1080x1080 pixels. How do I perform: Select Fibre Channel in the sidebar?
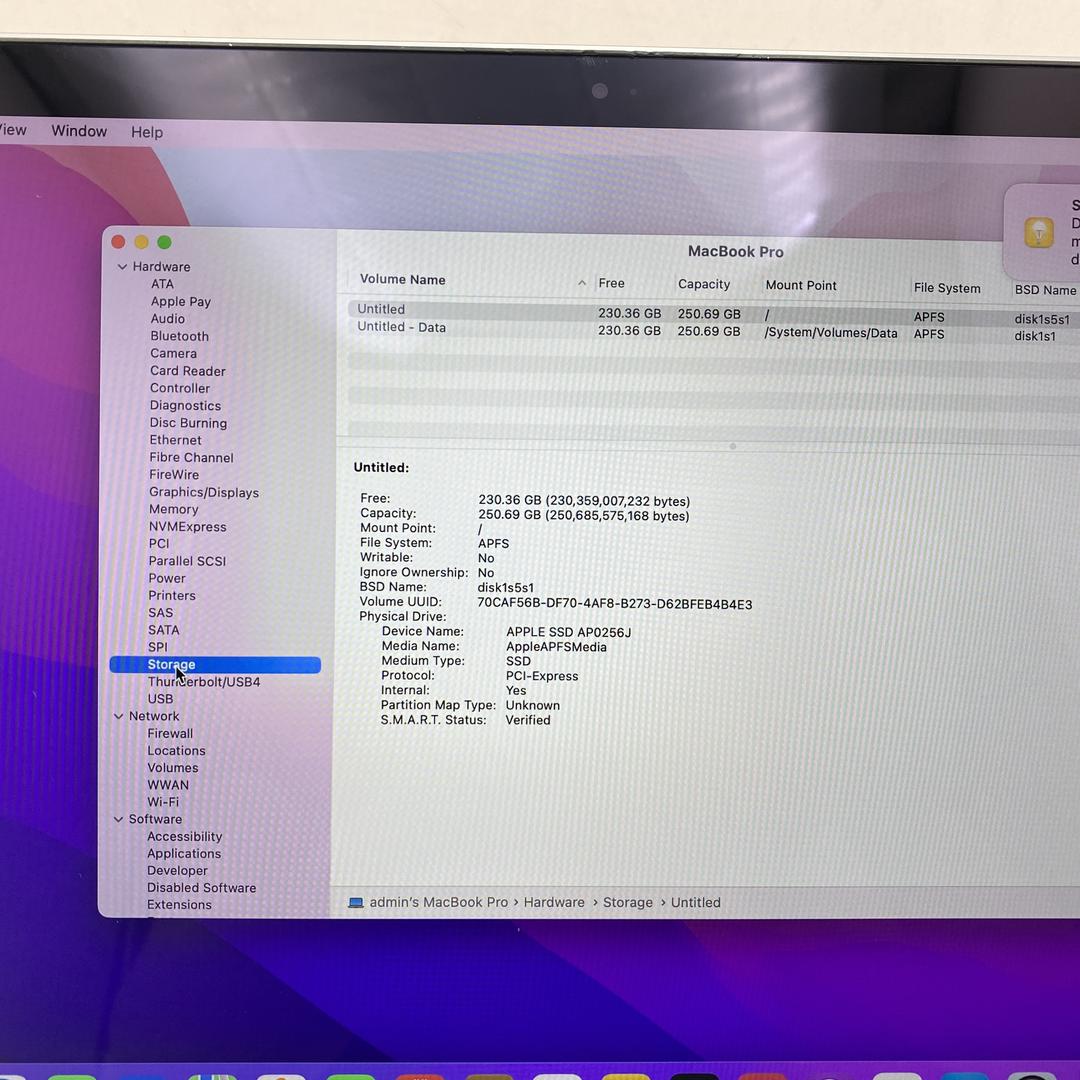click(x=191, y=457)
